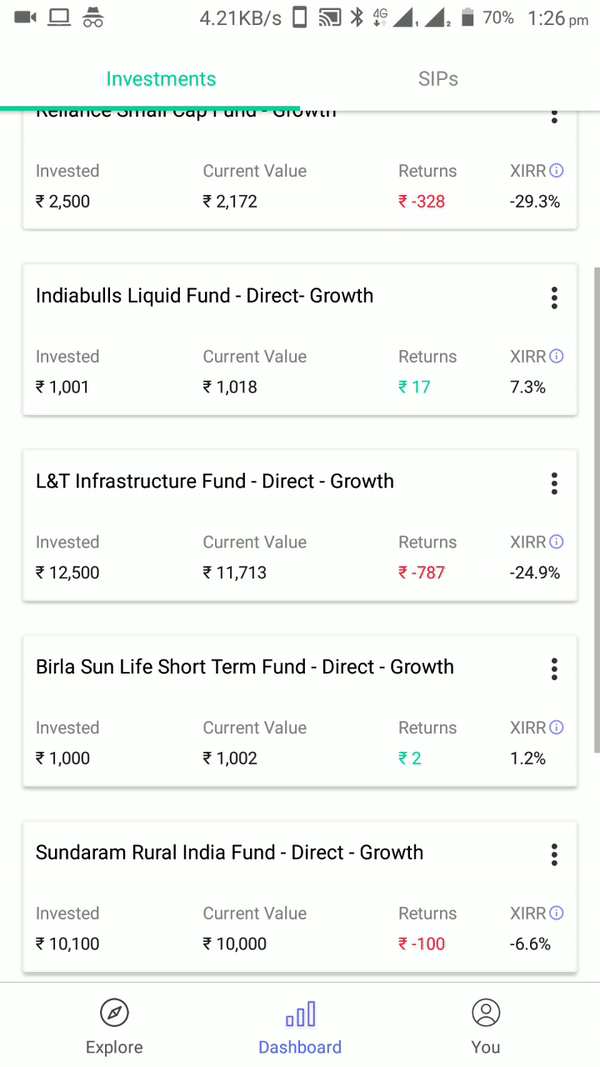The image size is (600, 1067).
Task: Tap XIRR info icon on Birla Sun Life fund
Action: (x=556, y=727)
